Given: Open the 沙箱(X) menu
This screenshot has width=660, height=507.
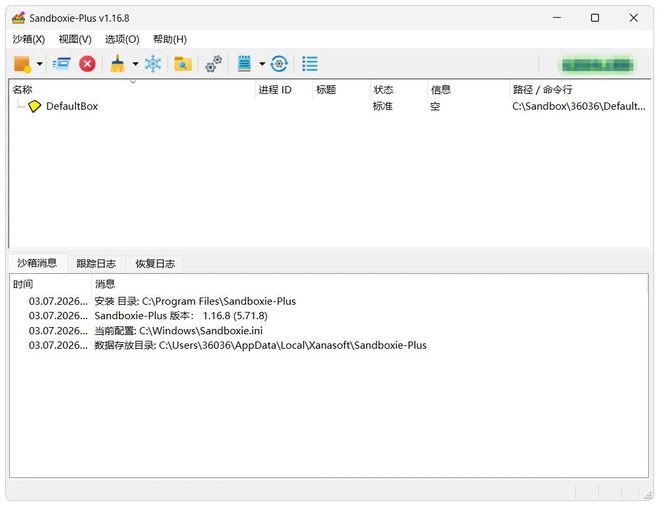Looking at the screenshot, I should tap(29, 40).
